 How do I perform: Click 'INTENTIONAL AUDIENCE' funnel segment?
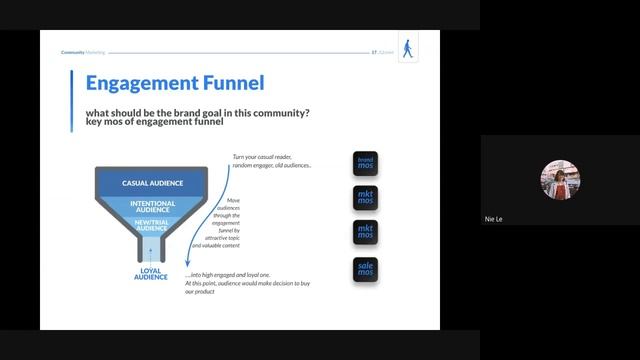(152, 207)
